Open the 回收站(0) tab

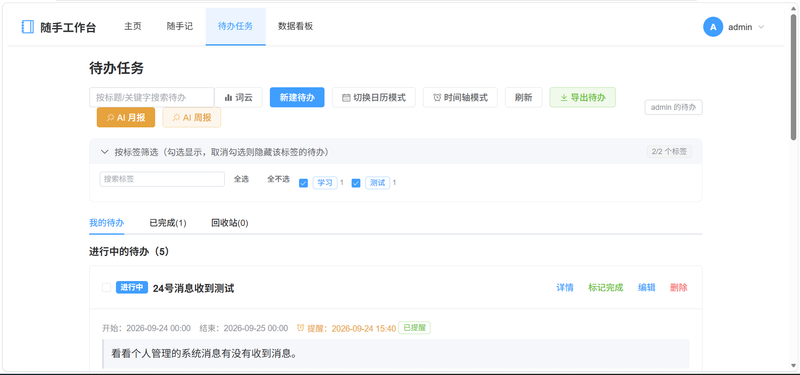point(230,223)
